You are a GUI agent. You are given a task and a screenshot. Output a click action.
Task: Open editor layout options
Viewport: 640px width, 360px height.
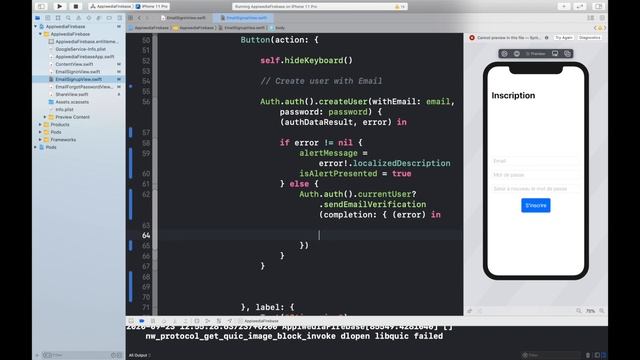point(591,18)
